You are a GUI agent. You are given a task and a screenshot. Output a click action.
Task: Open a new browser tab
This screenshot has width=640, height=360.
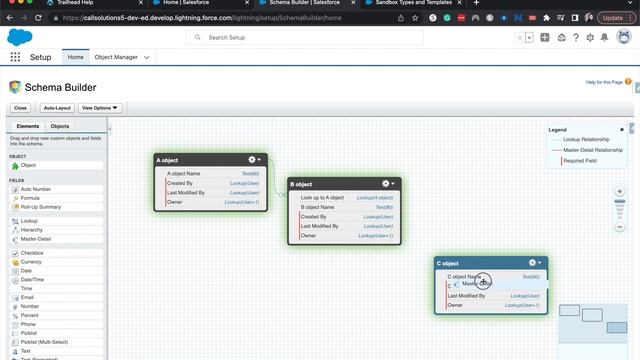point(476,3)
